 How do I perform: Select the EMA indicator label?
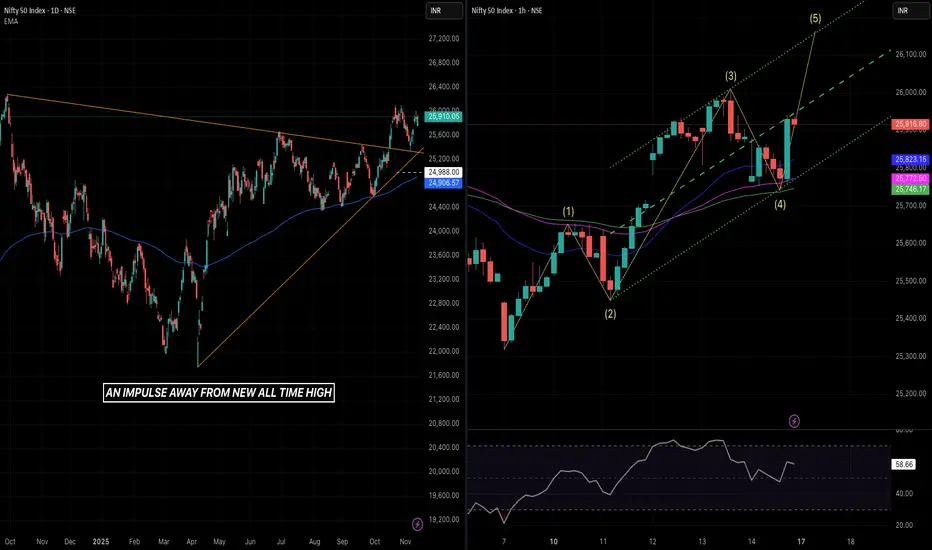11,21
